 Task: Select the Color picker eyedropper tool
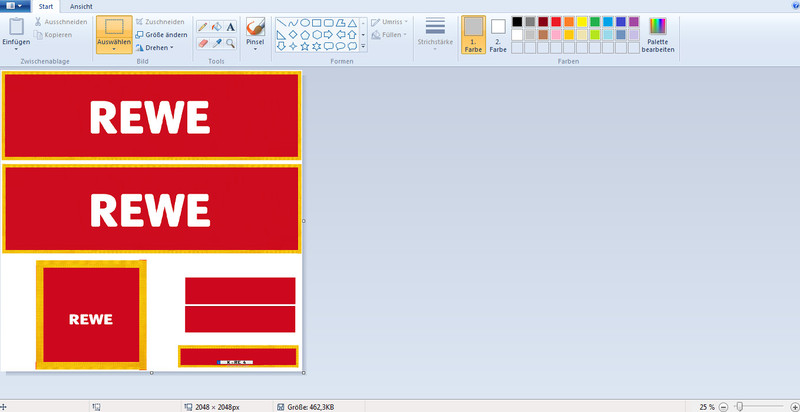(217, 43)
